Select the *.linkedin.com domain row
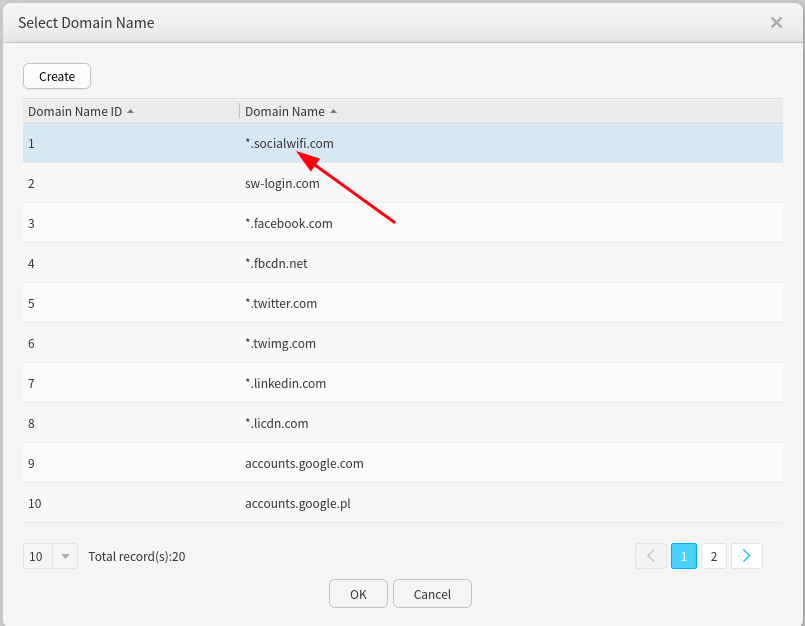805x626 pixels. [285, 383]
